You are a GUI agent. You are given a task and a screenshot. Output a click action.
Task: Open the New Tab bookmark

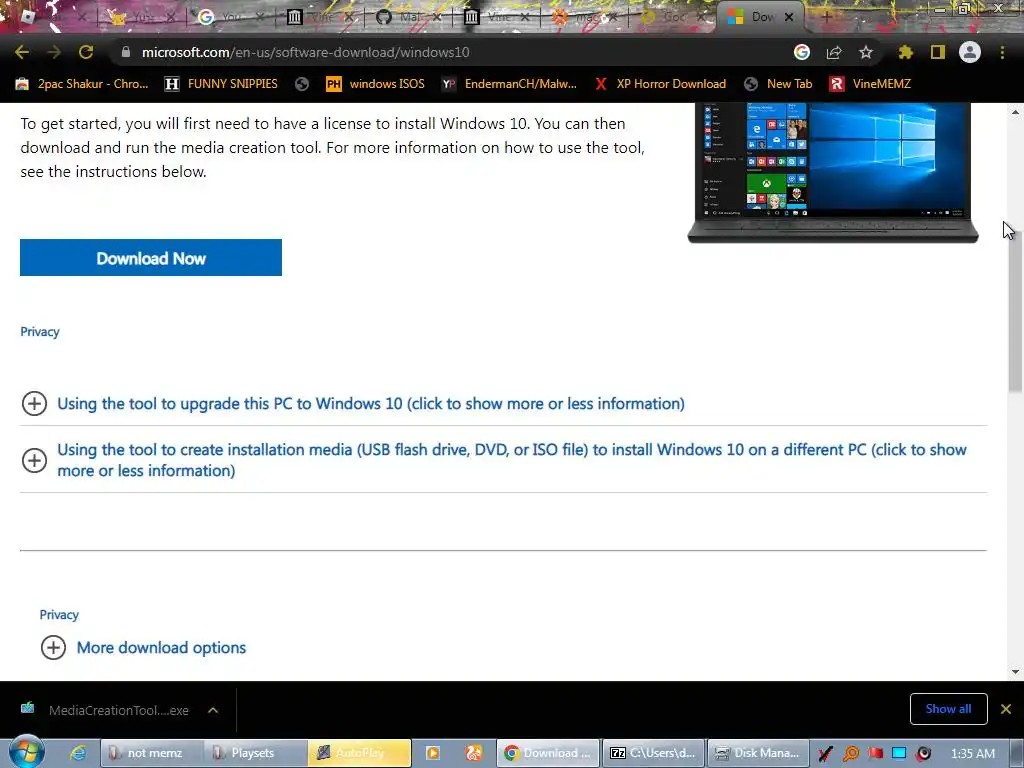778,84
